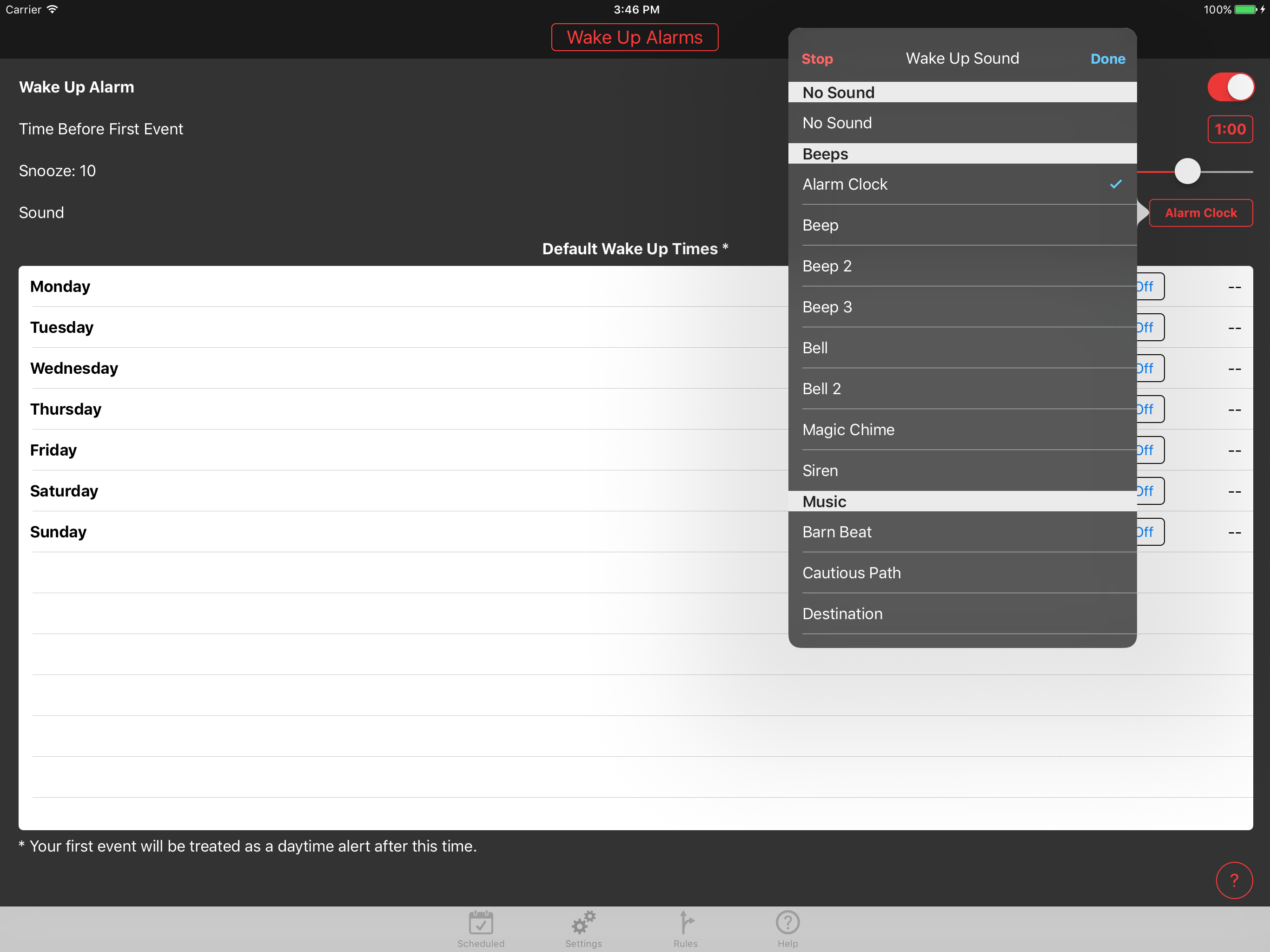Open the Help tab icon
The image size is (1270, 952).
click(x=787, y=923)
